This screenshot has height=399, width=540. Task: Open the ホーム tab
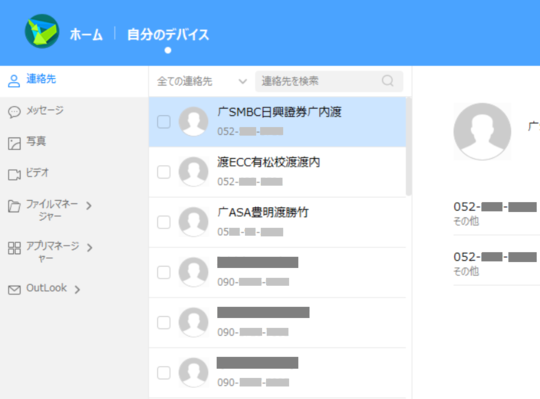(86, 35)
